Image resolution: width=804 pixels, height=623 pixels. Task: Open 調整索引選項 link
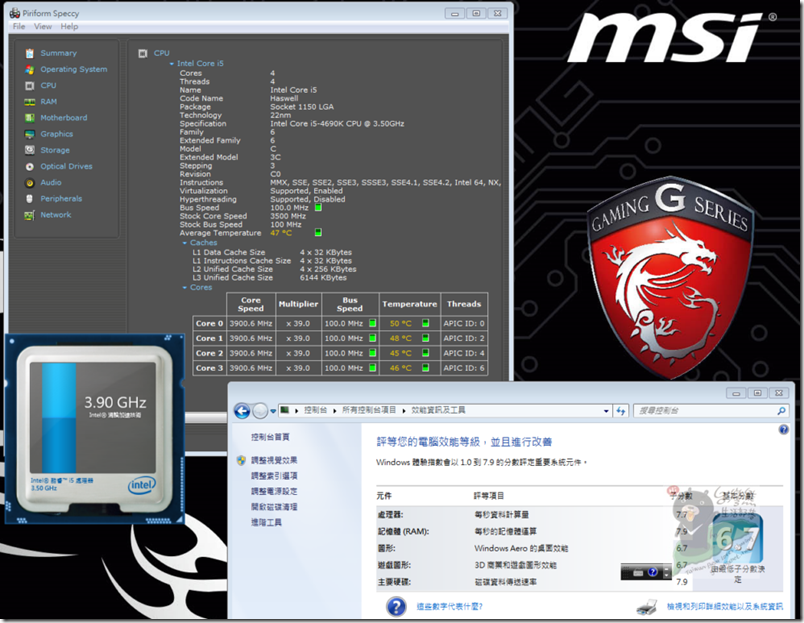274,476
